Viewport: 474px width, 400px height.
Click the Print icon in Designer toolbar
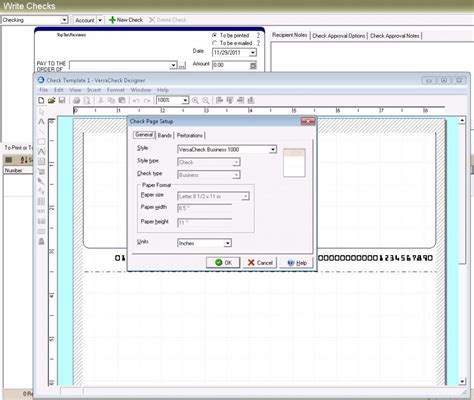(x=76, y=100)
